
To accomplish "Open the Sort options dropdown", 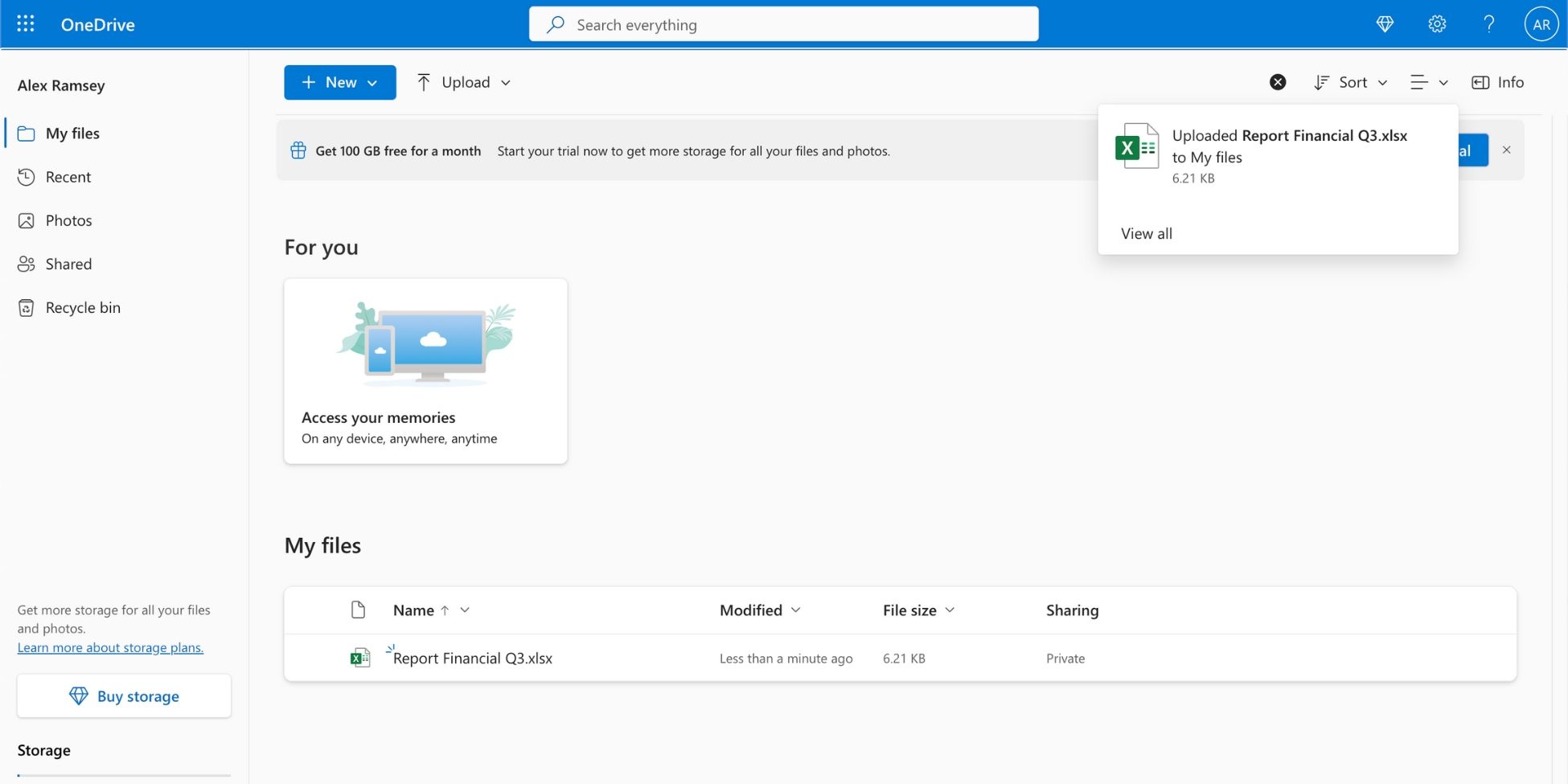I will (1349, 82).
